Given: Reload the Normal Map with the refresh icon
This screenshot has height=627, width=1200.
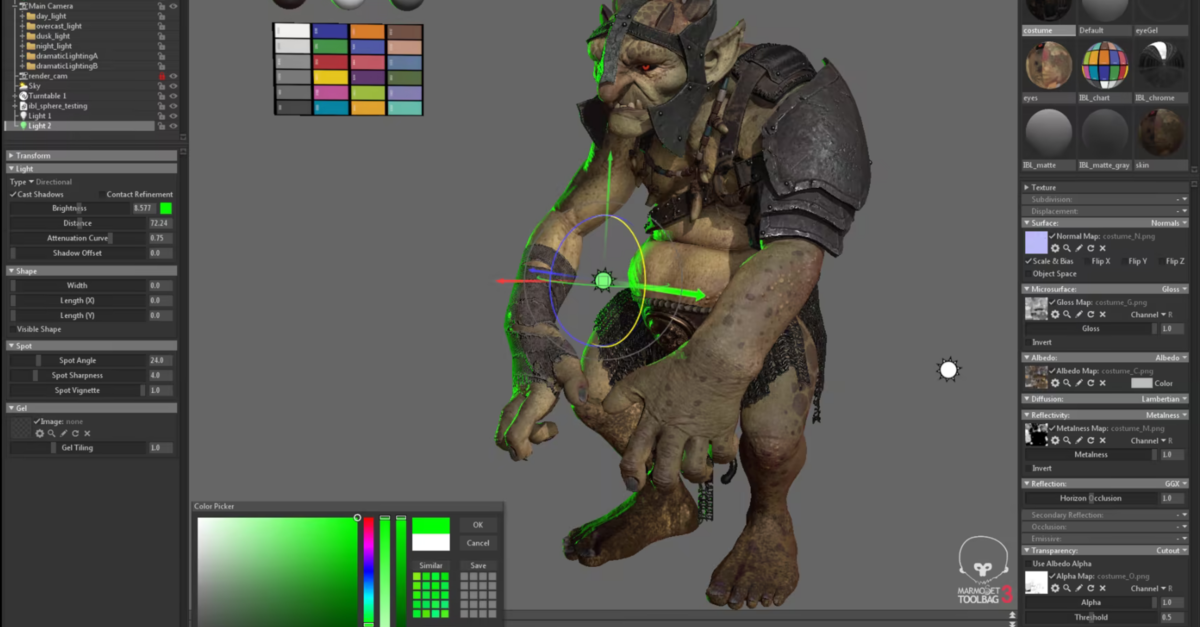Looking at the screenshot, I should [x=1090, y=248].
